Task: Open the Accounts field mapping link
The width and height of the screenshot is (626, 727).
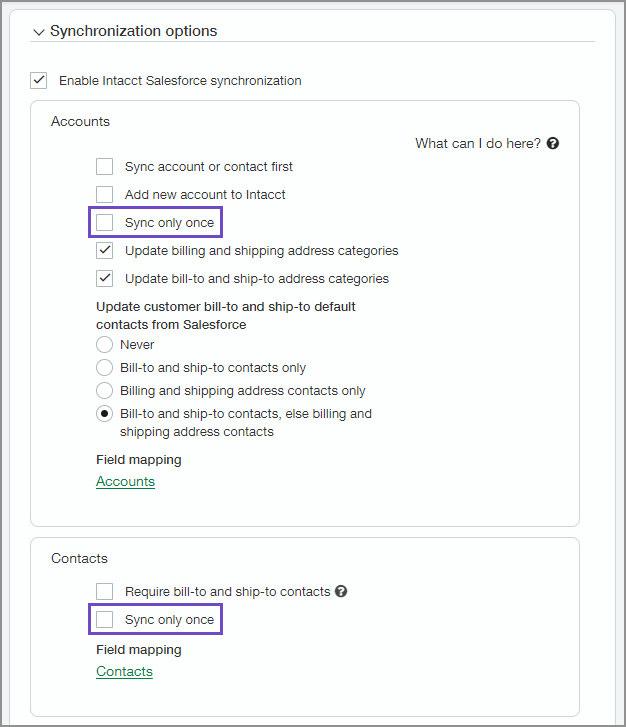Action: [x=125, y=482]
